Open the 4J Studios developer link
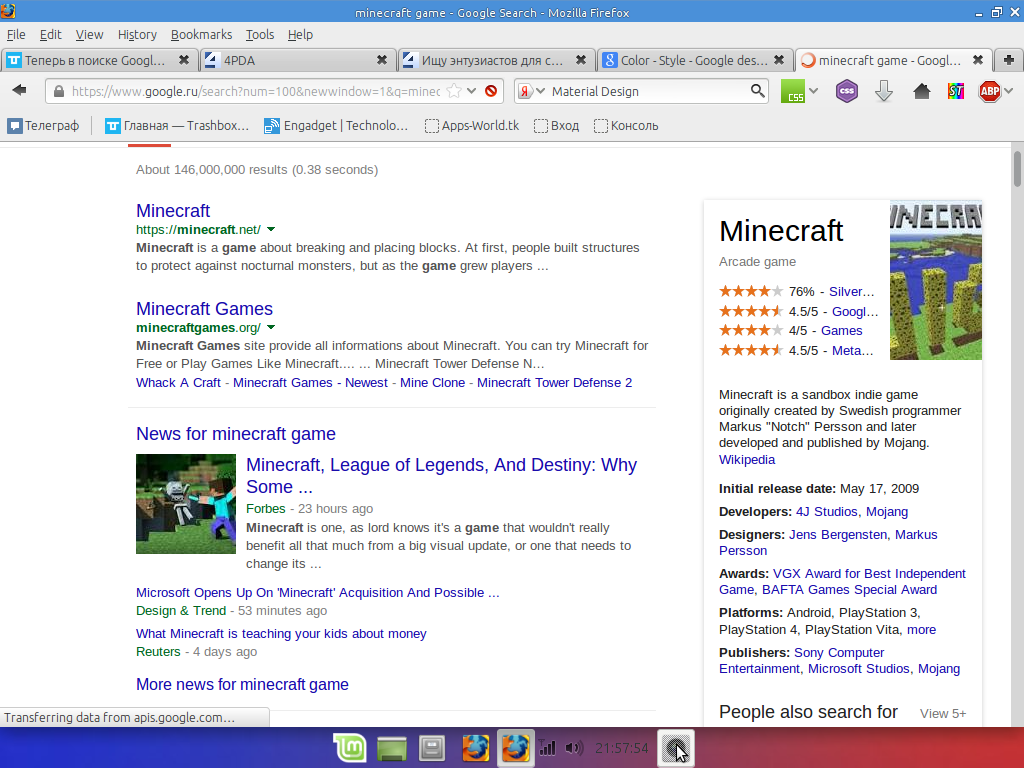This screenshot has height=768, width=1024. coord(827,512)
